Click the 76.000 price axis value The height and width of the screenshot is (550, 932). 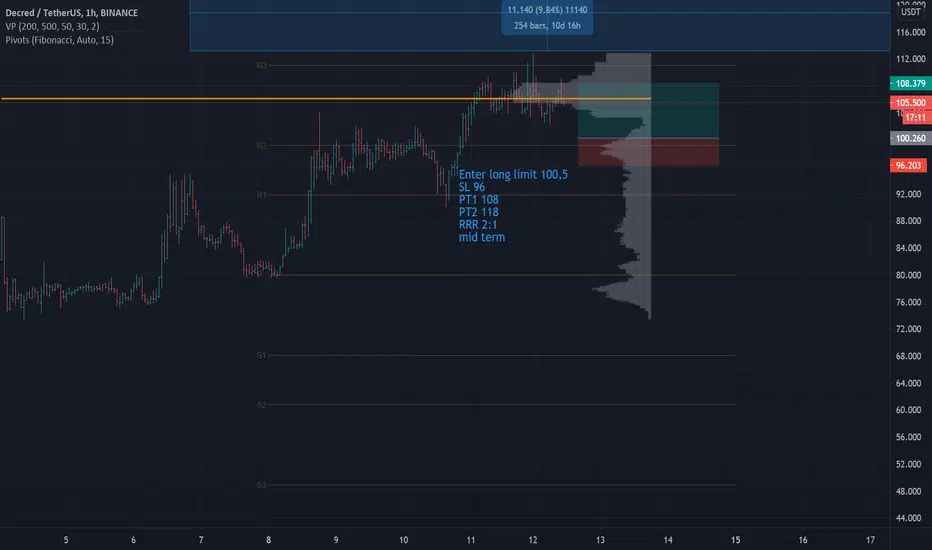click(908, 302)
